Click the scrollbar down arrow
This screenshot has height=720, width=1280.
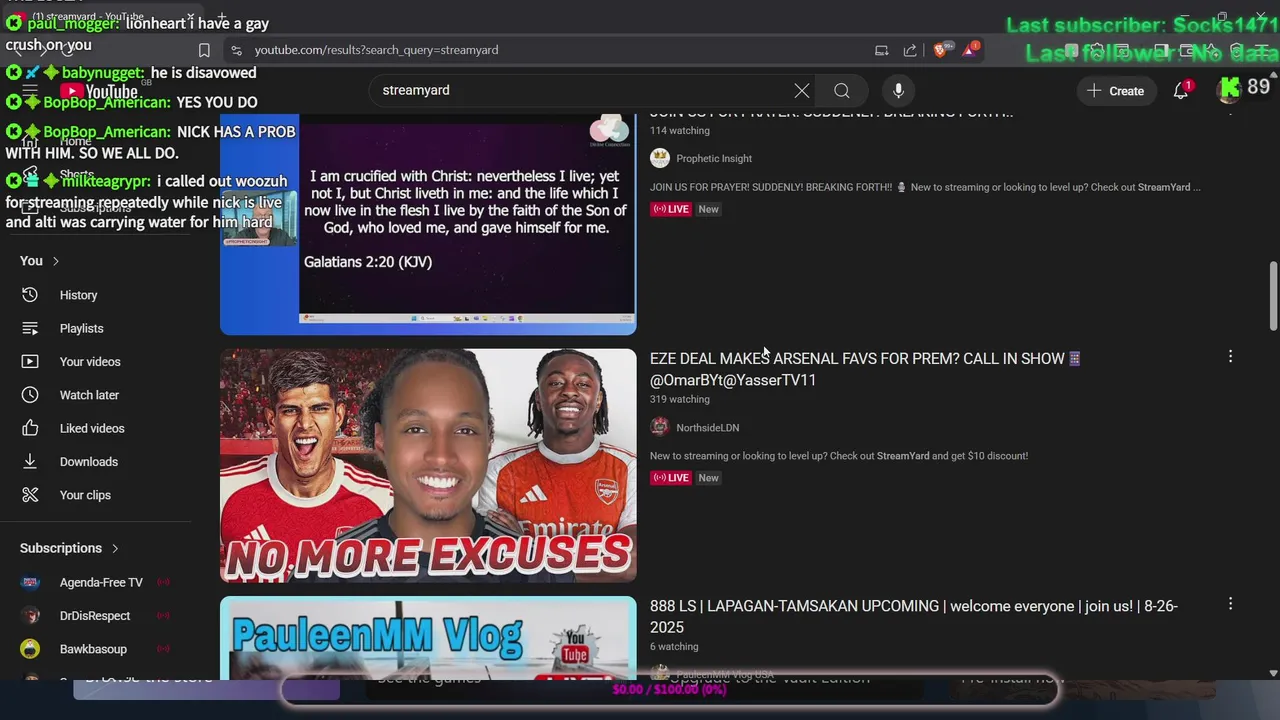point(1273,674)
